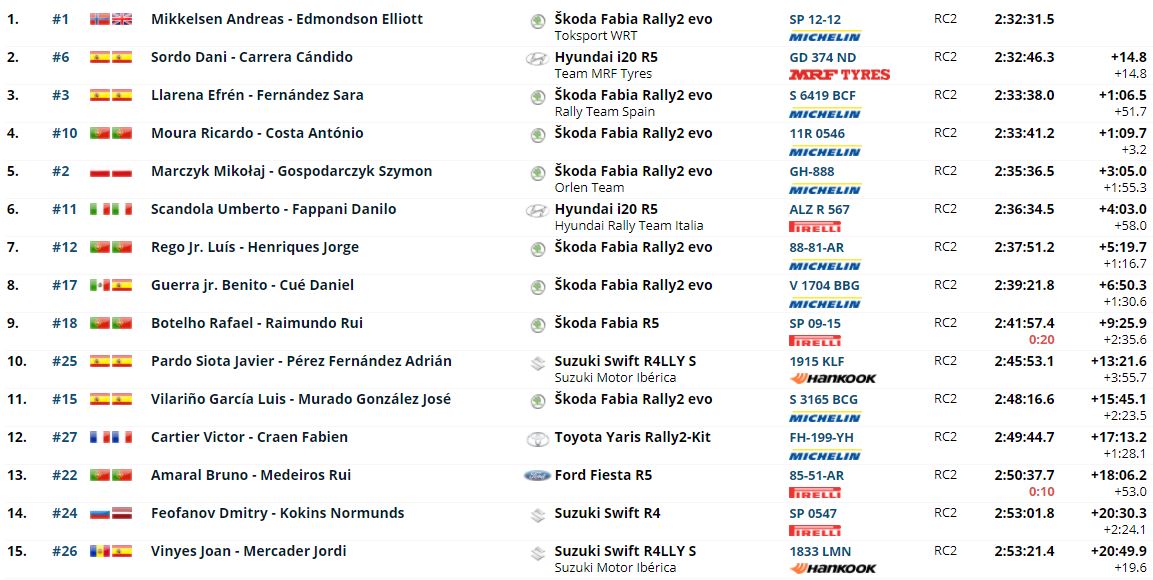Open entry number #1 link
Screen dimensions: 1153x580
60,19
